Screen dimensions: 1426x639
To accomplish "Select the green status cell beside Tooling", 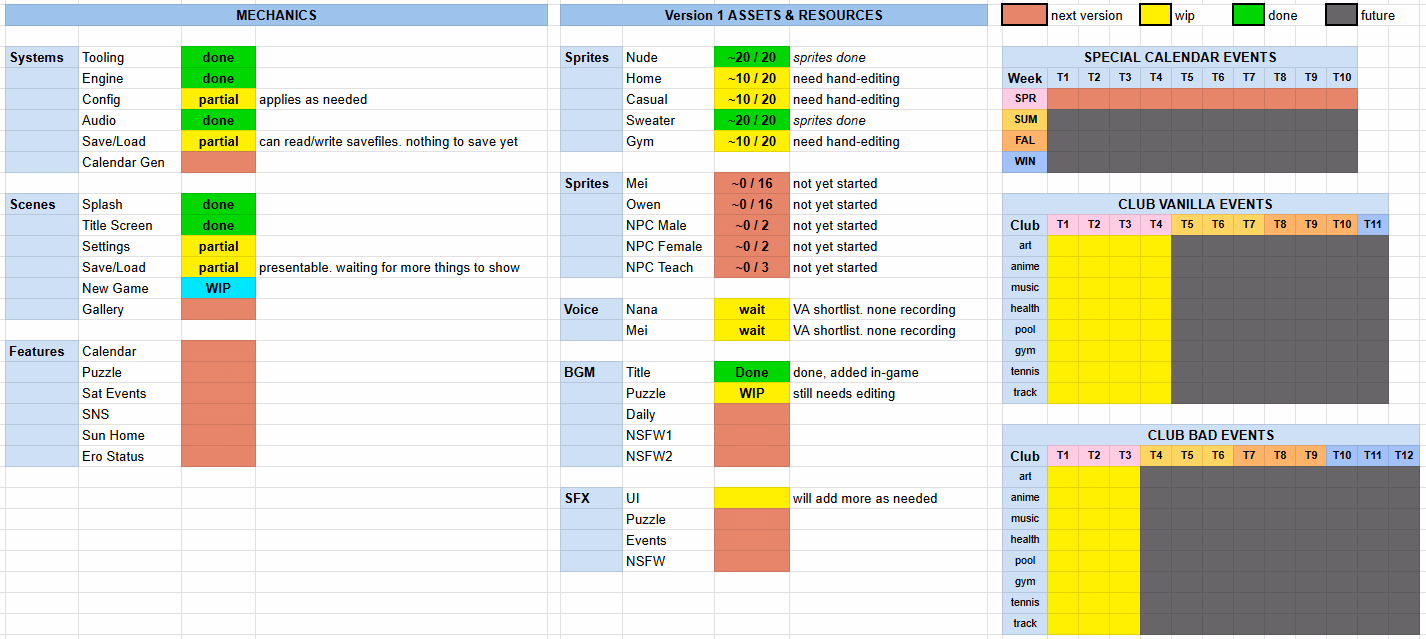I will (218, 57).
